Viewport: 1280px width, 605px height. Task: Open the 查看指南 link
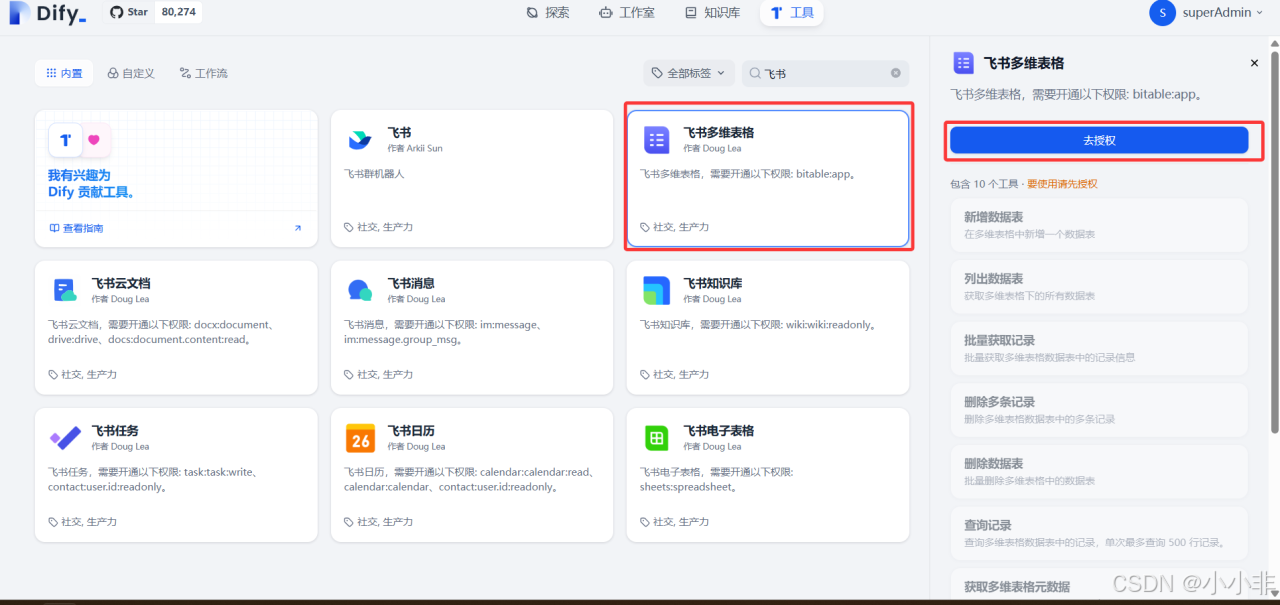pyautogui.click(x=77, y=228)
